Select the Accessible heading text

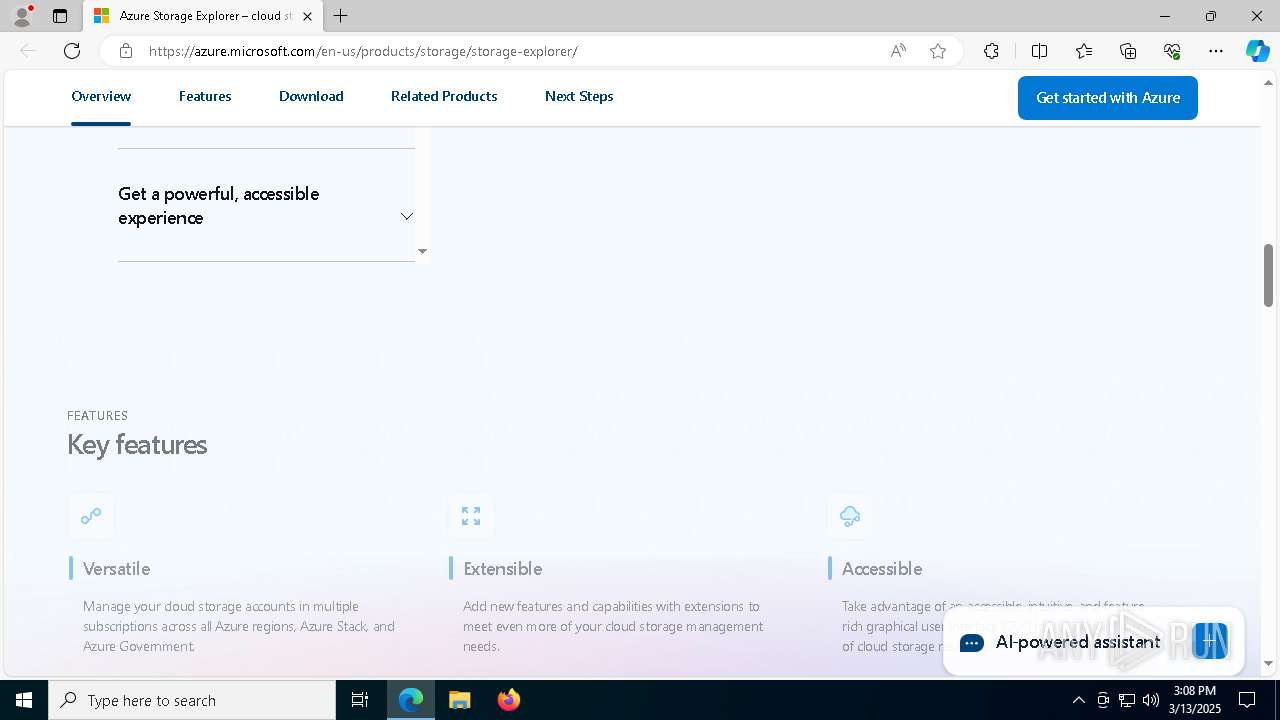tap(882, 569)
